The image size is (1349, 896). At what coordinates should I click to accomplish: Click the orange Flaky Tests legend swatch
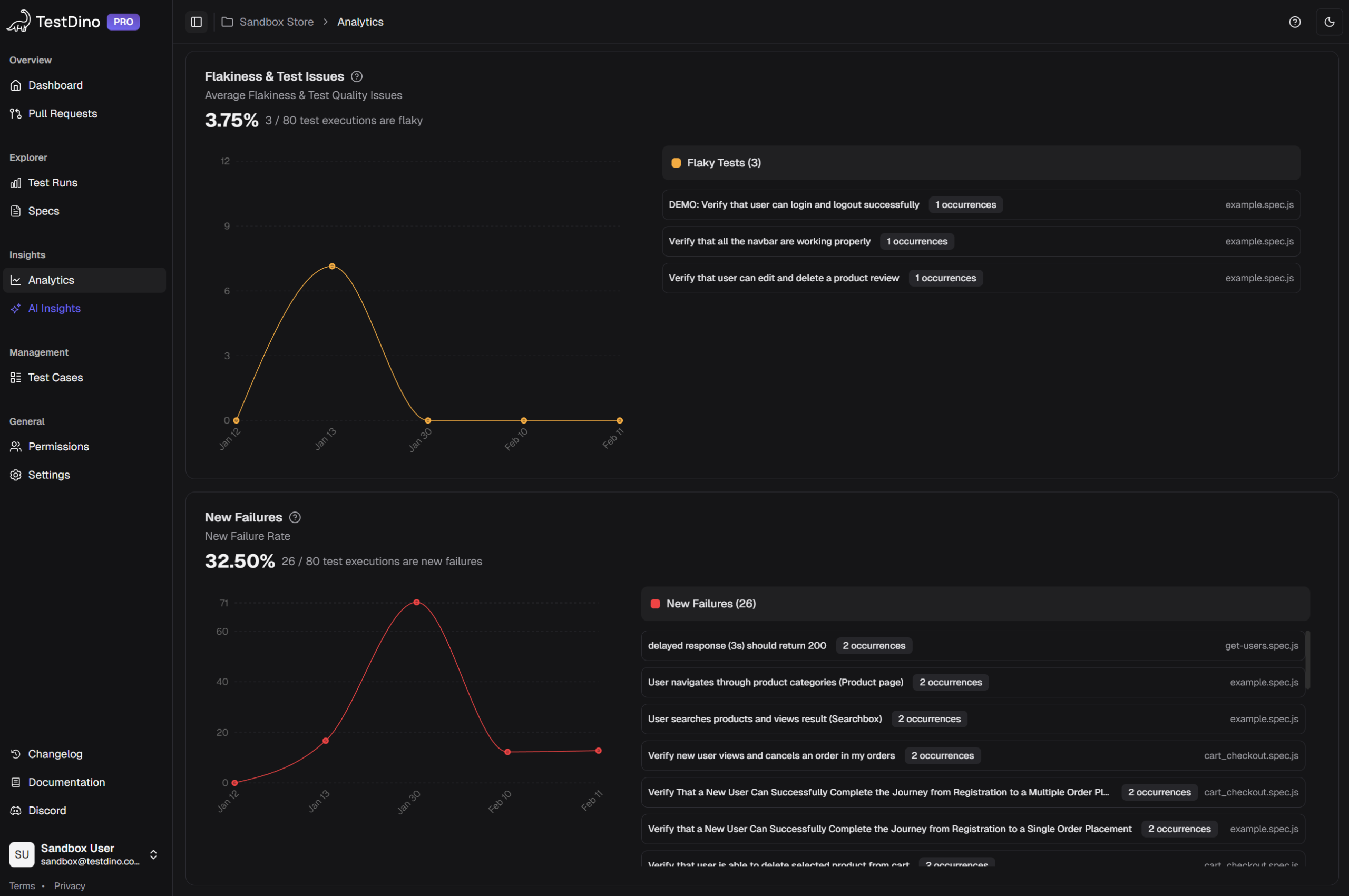pos(676,163)
